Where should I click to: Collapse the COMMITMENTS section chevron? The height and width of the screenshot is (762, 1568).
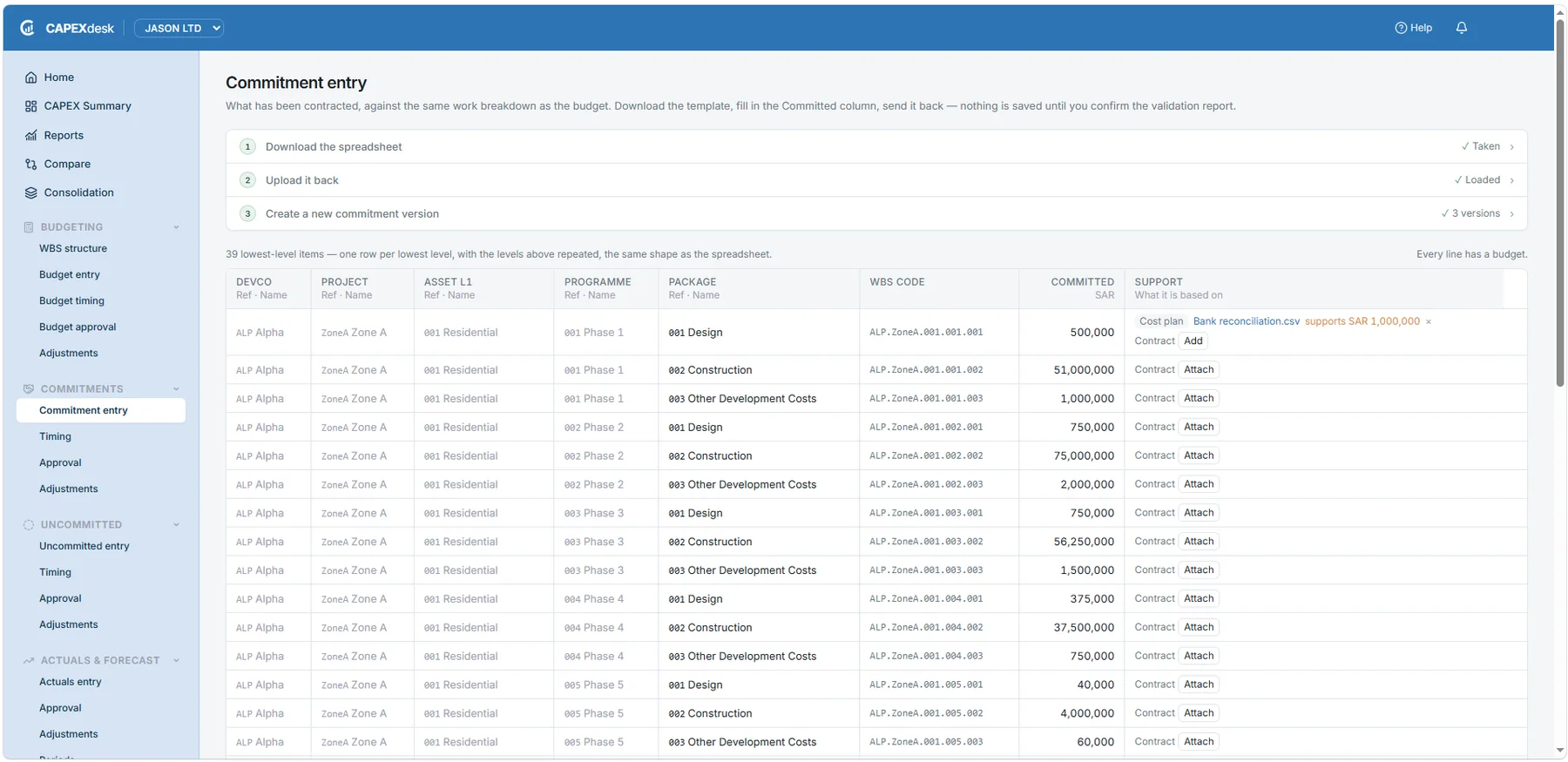176,389
